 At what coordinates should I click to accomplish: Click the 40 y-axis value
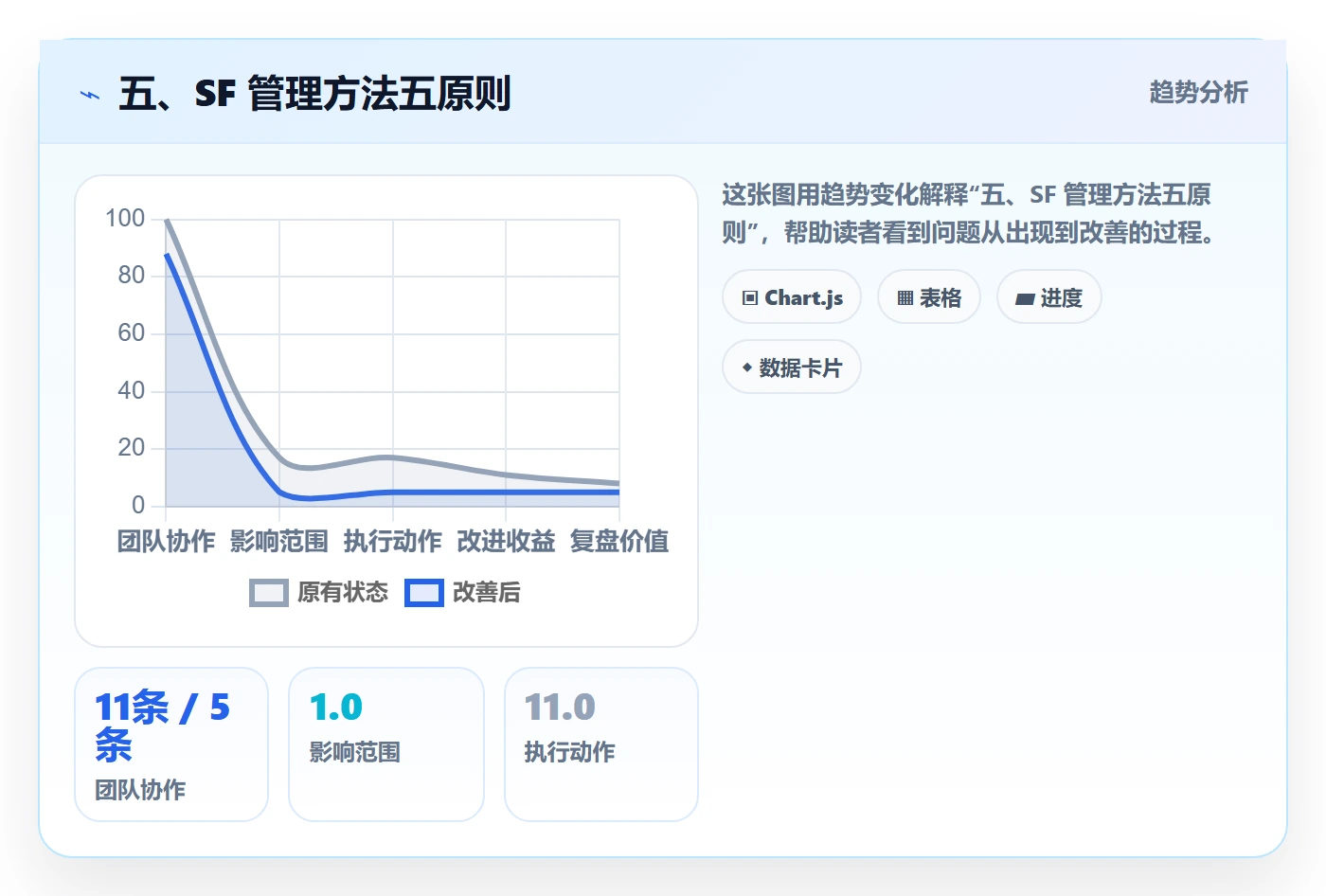[x=132, y=391]
